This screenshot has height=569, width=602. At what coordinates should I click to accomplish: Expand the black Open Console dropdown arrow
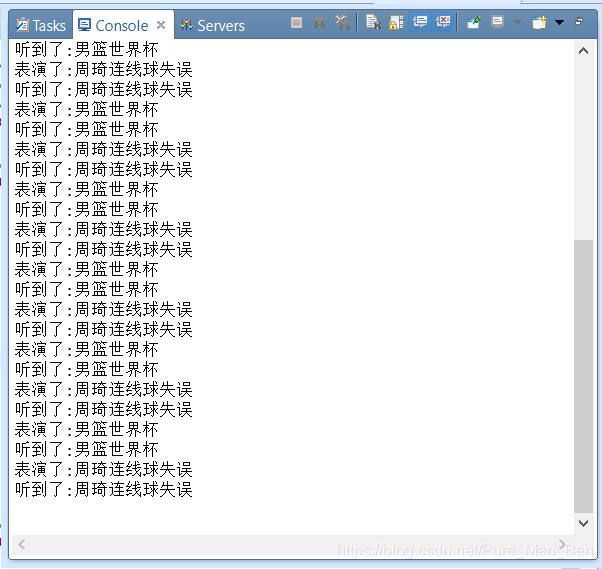tap(559, 22)
